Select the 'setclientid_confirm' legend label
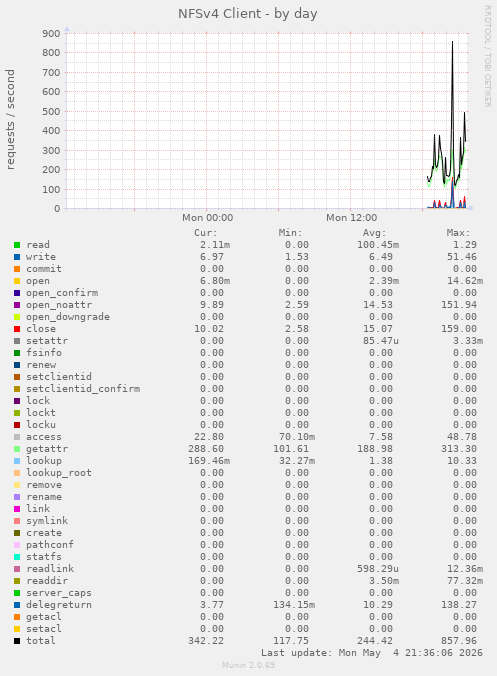 coord(83,389)
